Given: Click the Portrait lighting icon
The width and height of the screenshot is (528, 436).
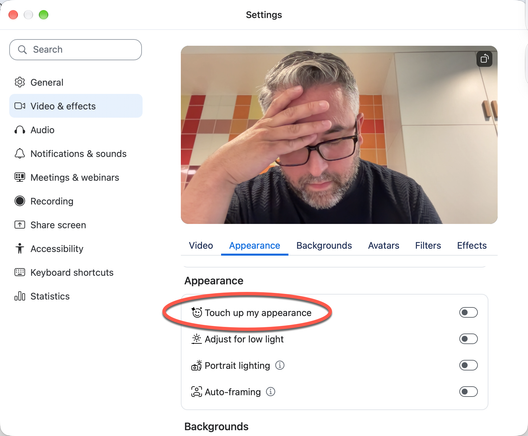Looking at the screenshot, I should 196,365.
